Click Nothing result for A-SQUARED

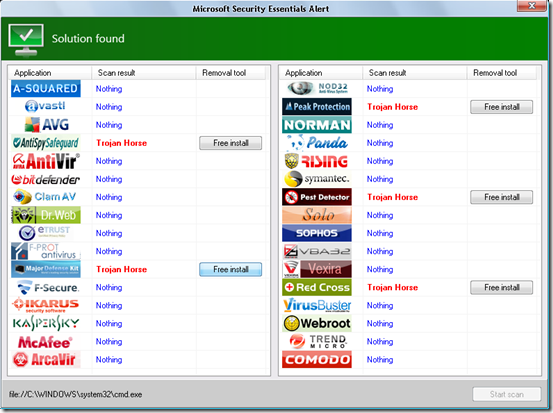coord(109,89)
